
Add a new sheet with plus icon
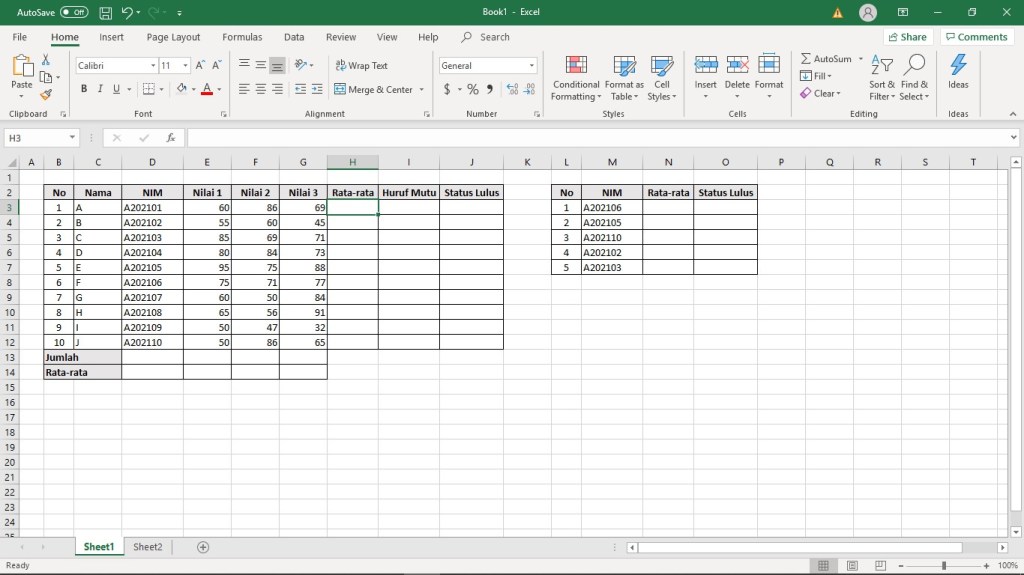pyautogui.click(x=203, y=547)
